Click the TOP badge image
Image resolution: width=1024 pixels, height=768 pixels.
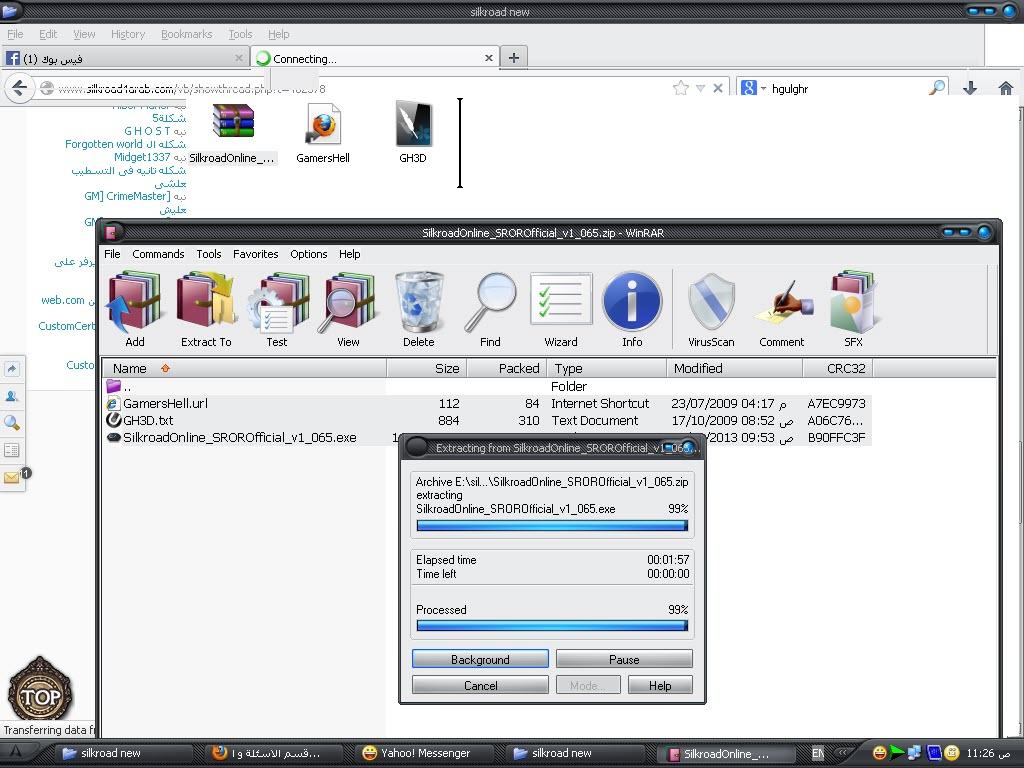40,689
